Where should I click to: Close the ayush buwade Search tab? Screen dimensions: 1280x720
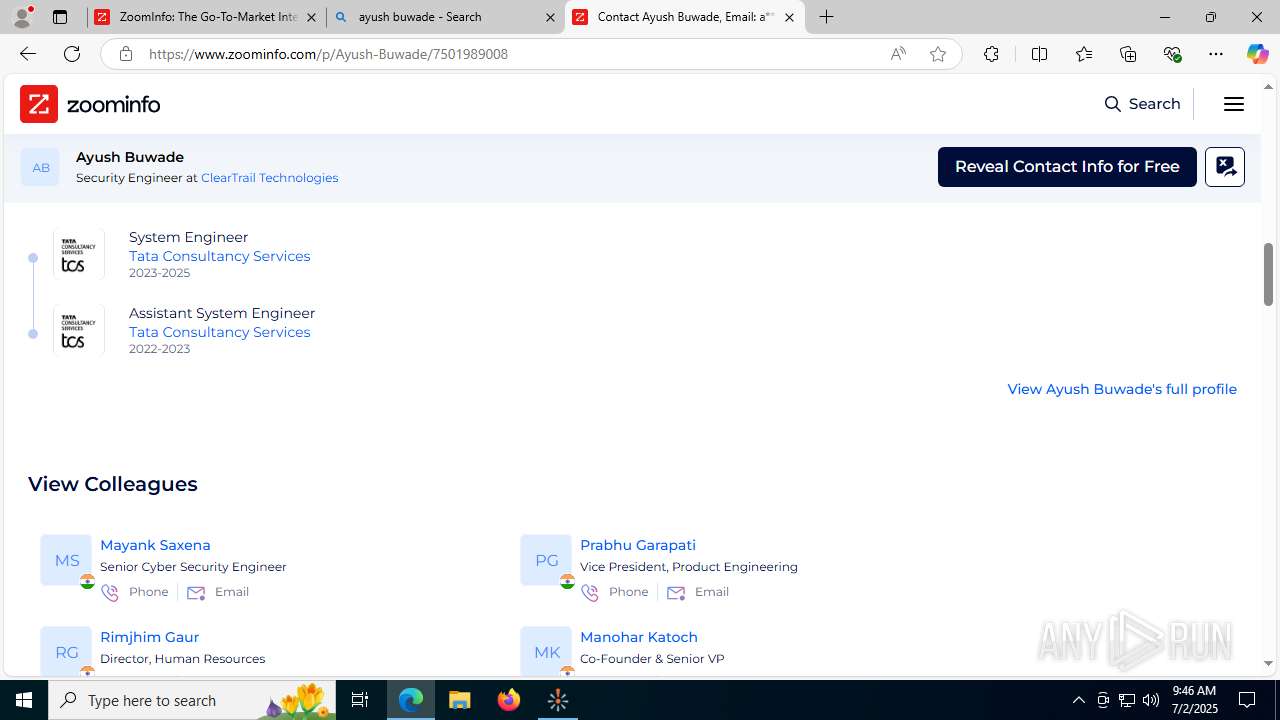tap(550, 17)
